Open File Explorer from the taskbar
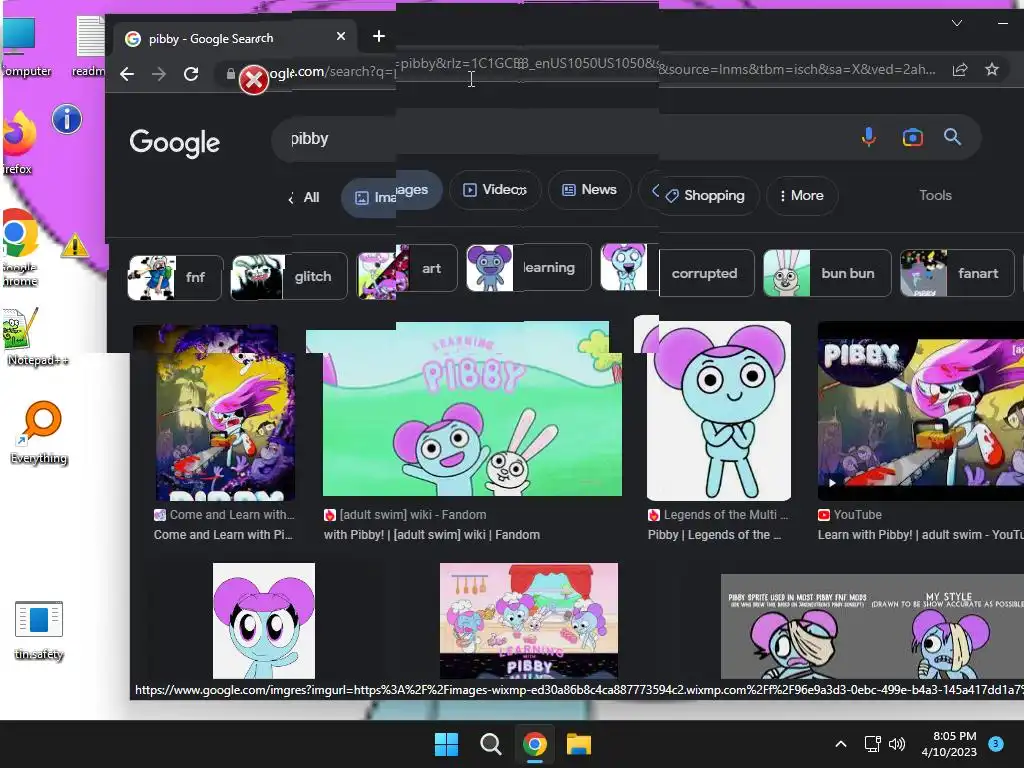 coord(579,744)
